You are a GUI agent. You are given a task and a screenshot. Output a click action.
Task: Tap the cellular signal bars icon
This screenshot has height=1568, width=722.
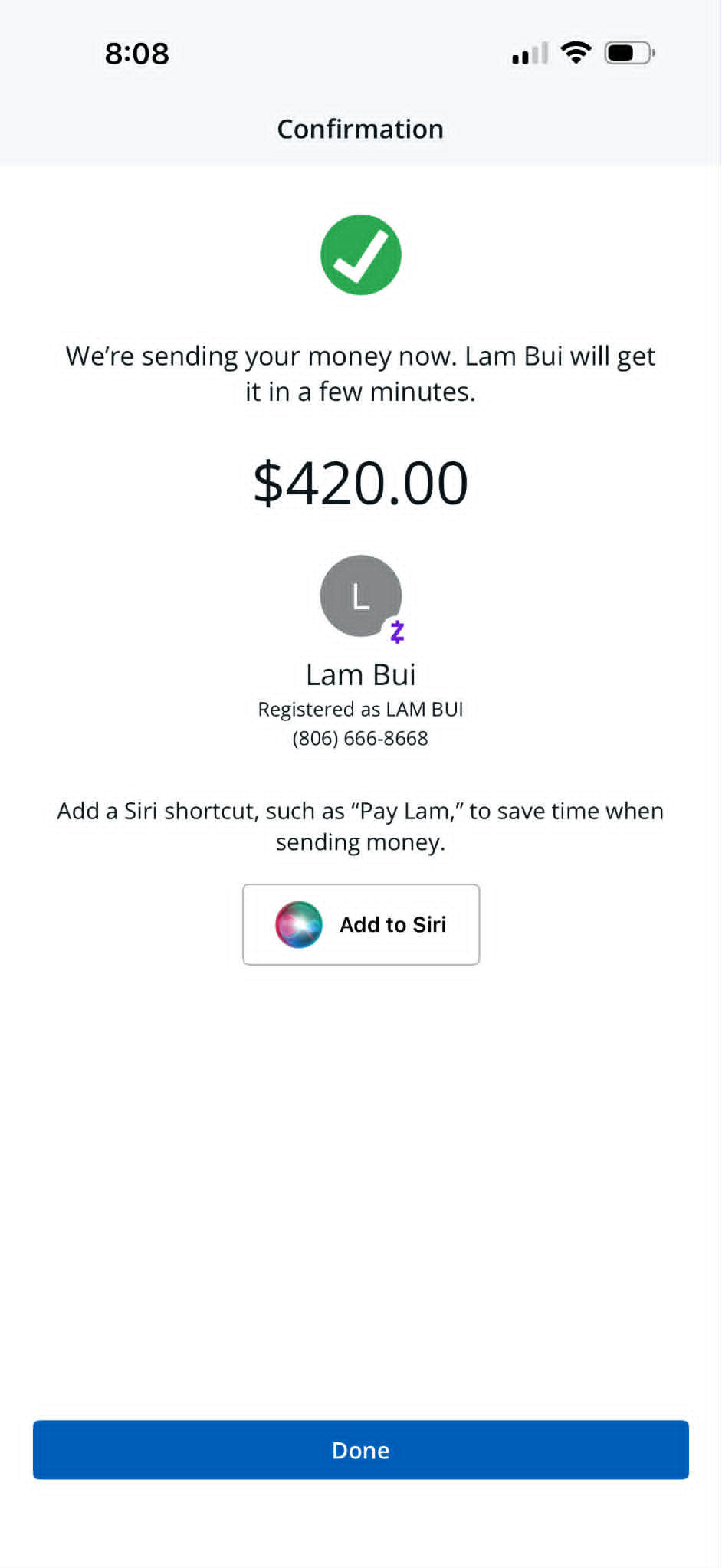pyautogui.click(x=530, y=54)
